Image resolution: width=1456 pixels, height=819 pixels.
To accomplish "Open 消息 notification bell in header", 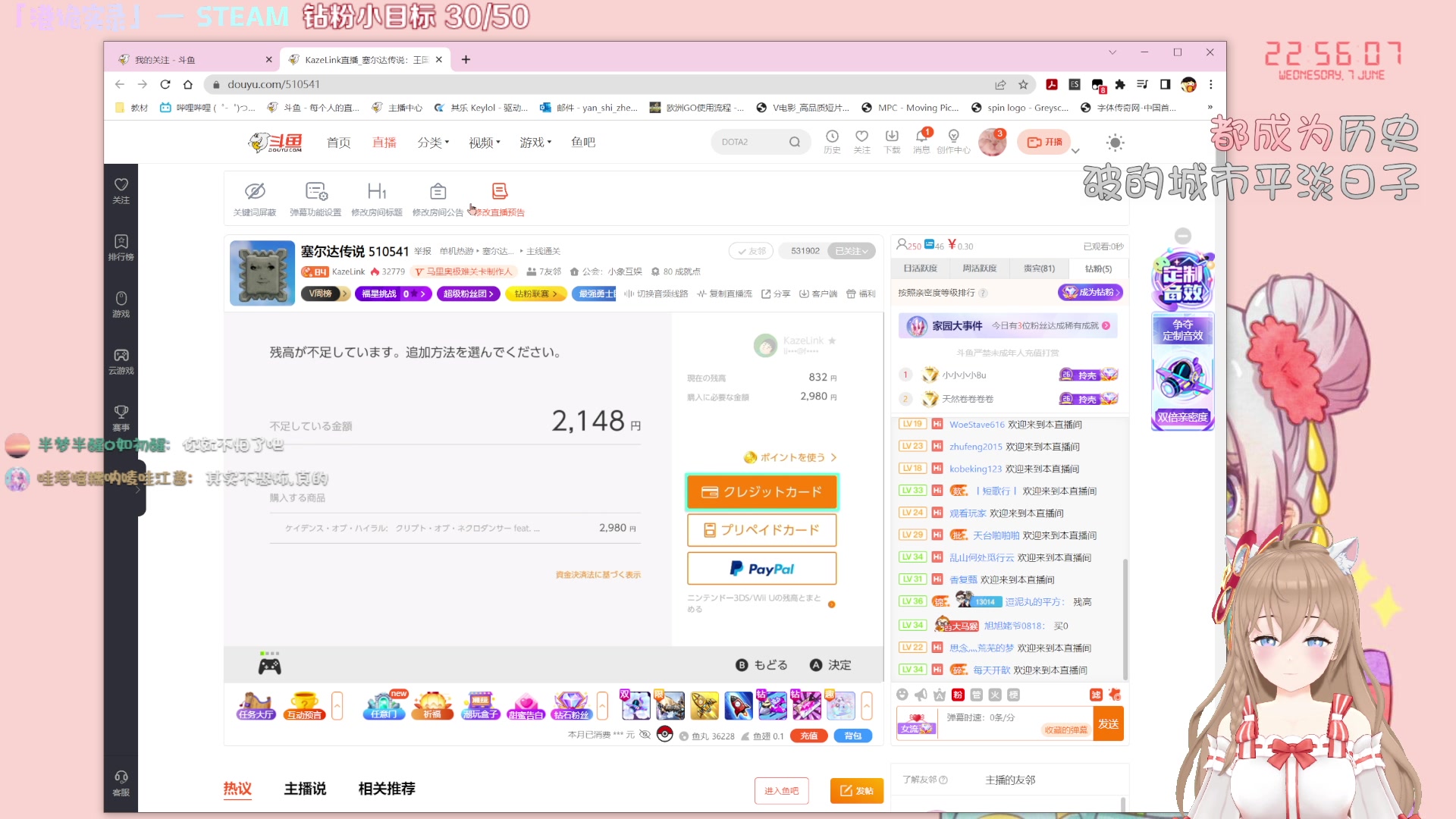I will pos(921,142).
